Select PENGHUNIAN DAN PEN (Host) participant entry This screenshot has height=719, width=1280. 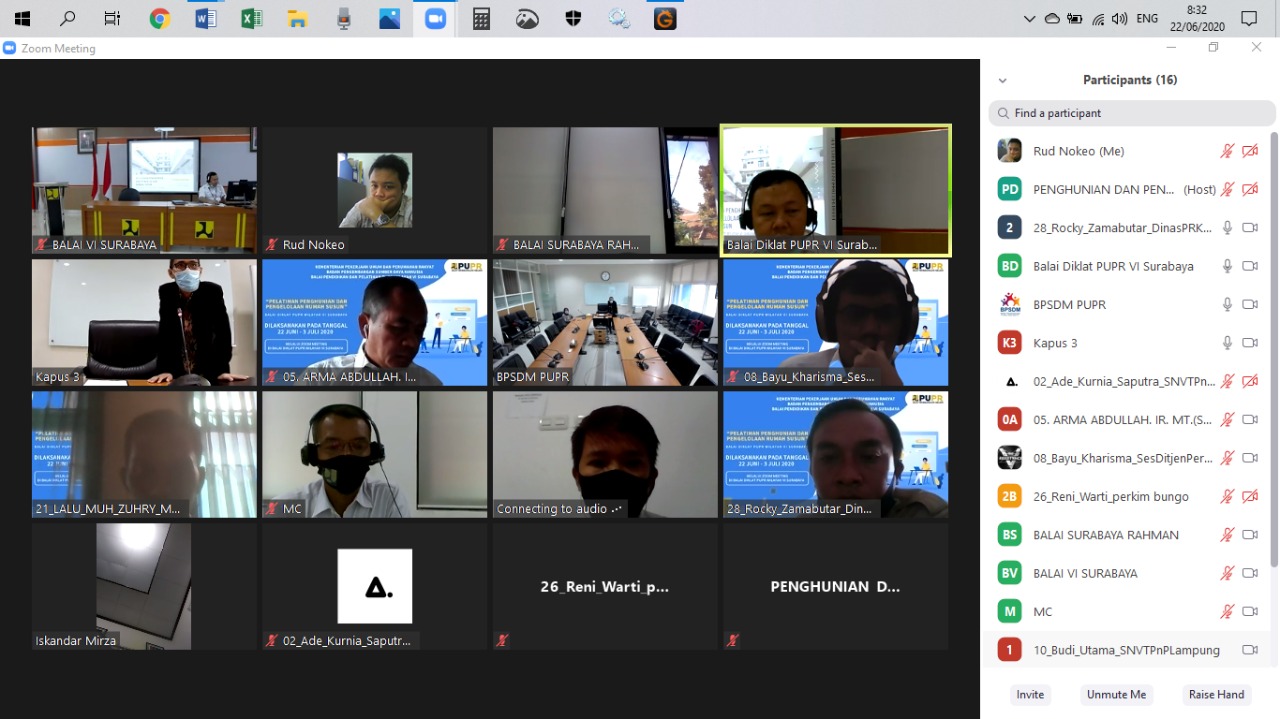point(1103,189)
